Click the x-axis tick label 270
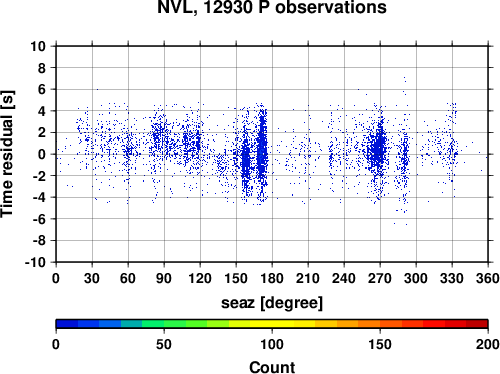The height and width of the screenshot is (374, 500). coord(380,278)
